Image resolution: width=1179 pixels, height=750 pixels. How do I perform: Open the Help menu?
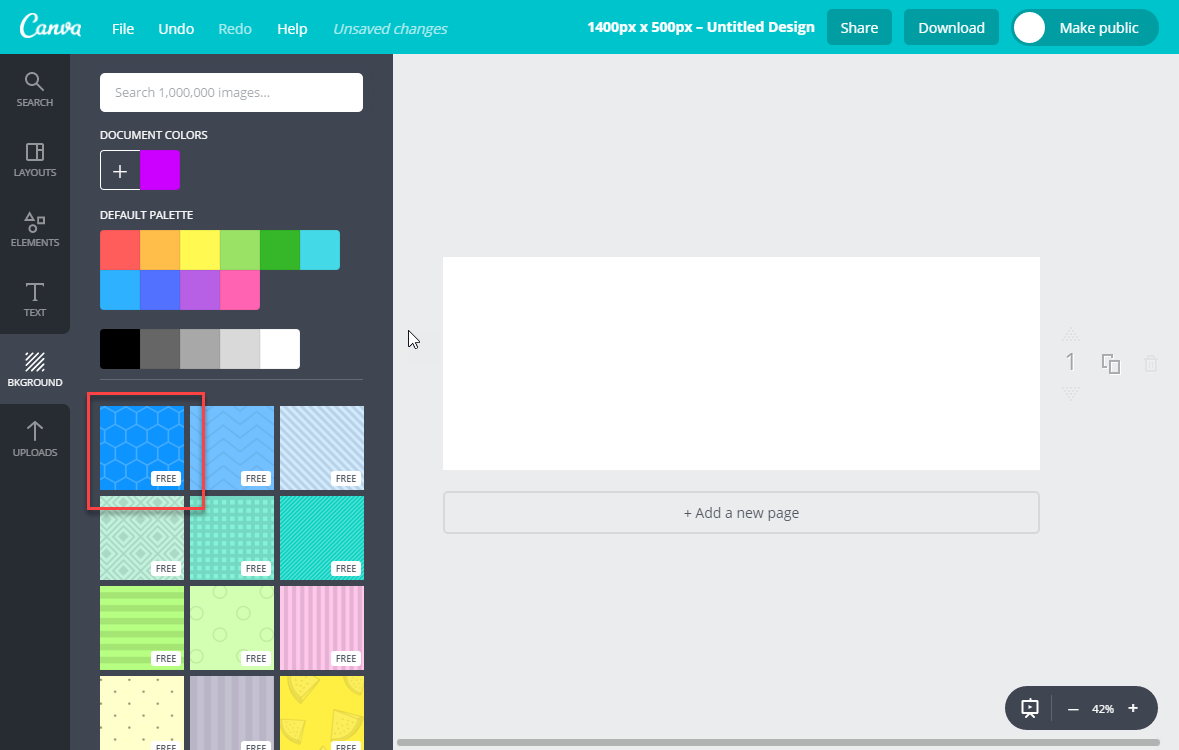292,29
